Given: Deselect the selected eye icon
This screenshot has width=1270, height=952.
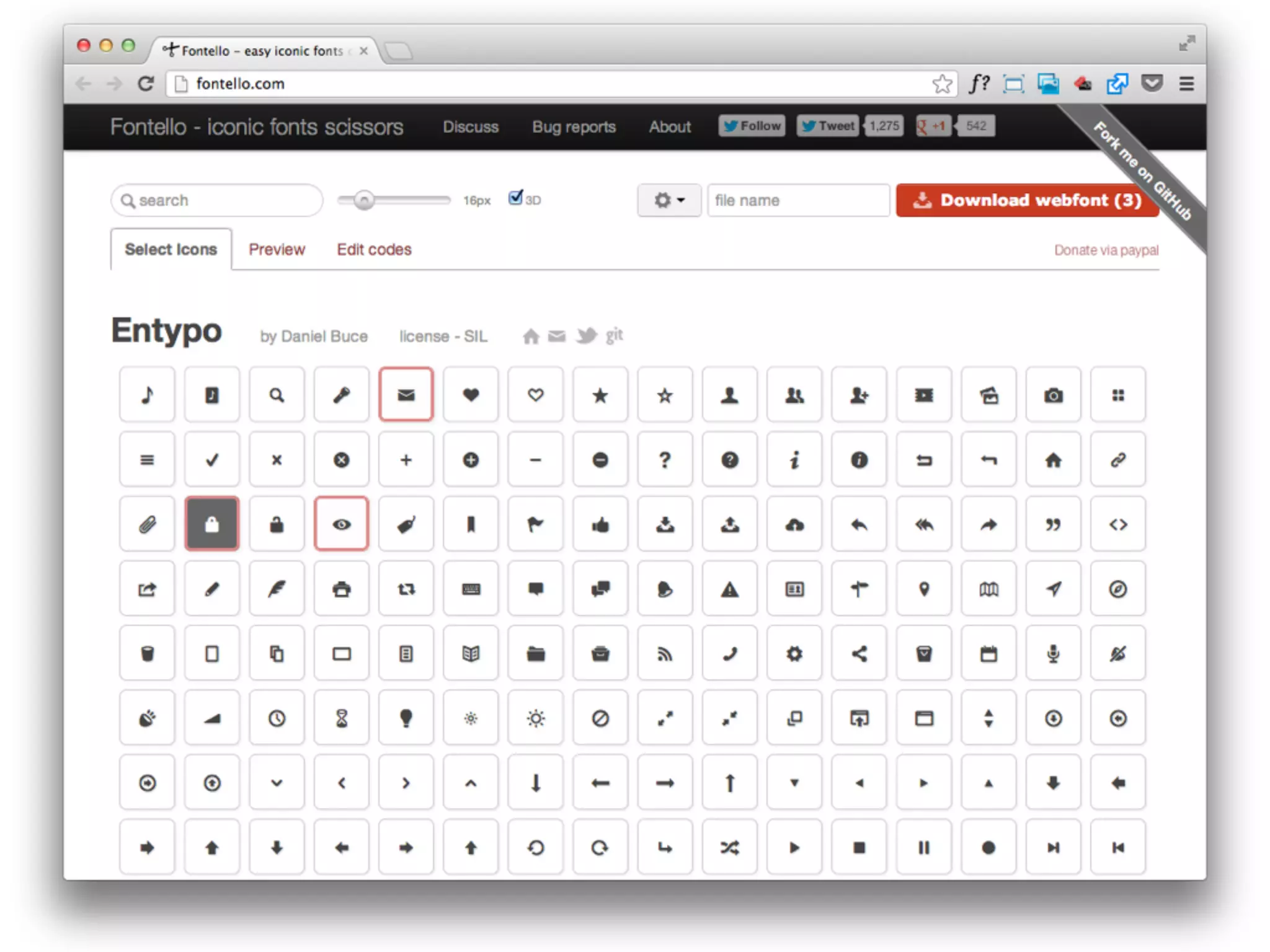Looking at the screenshot, I should [341, 525].
